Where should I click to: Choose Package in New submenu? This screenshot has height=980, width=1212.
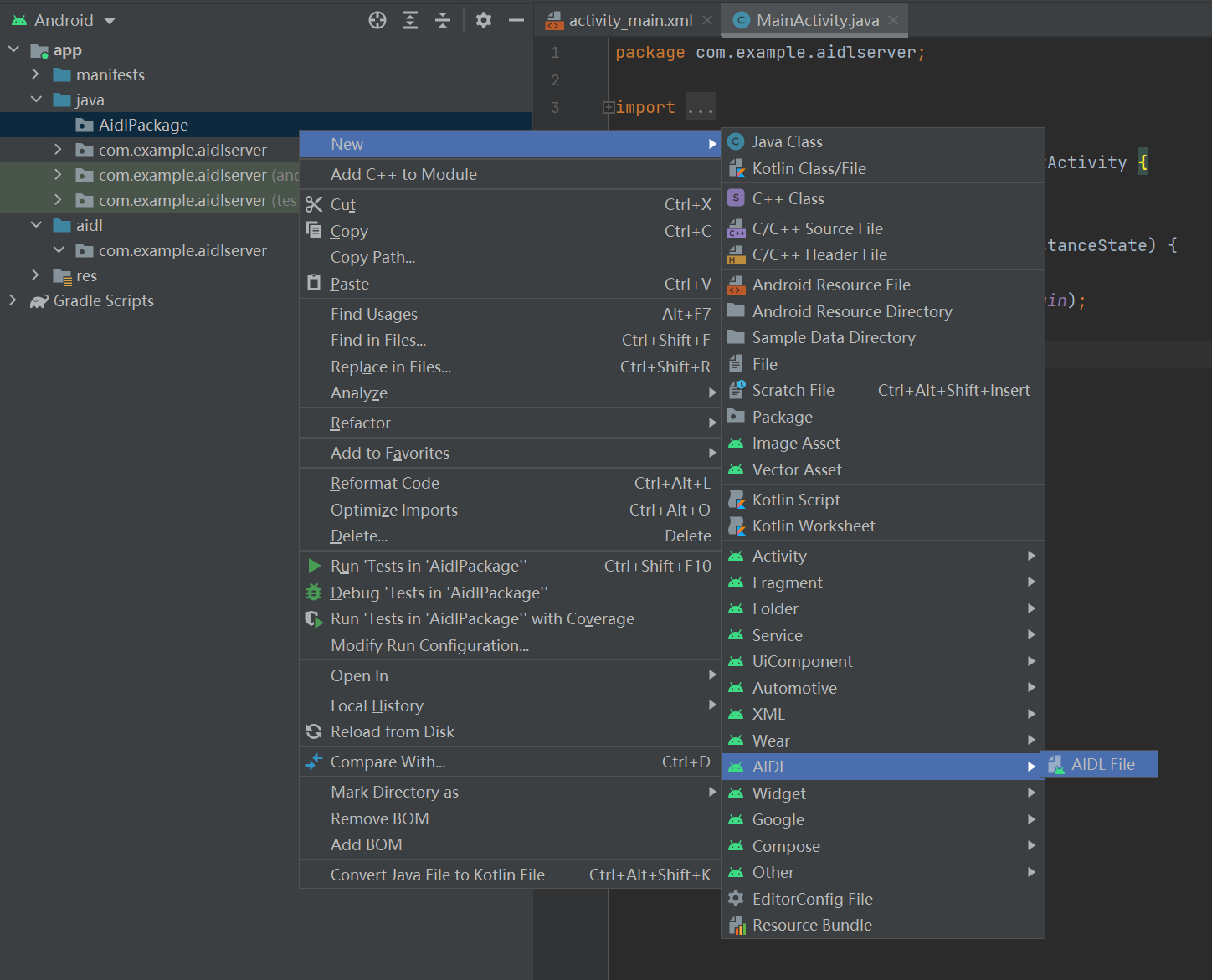coord(883,417)
